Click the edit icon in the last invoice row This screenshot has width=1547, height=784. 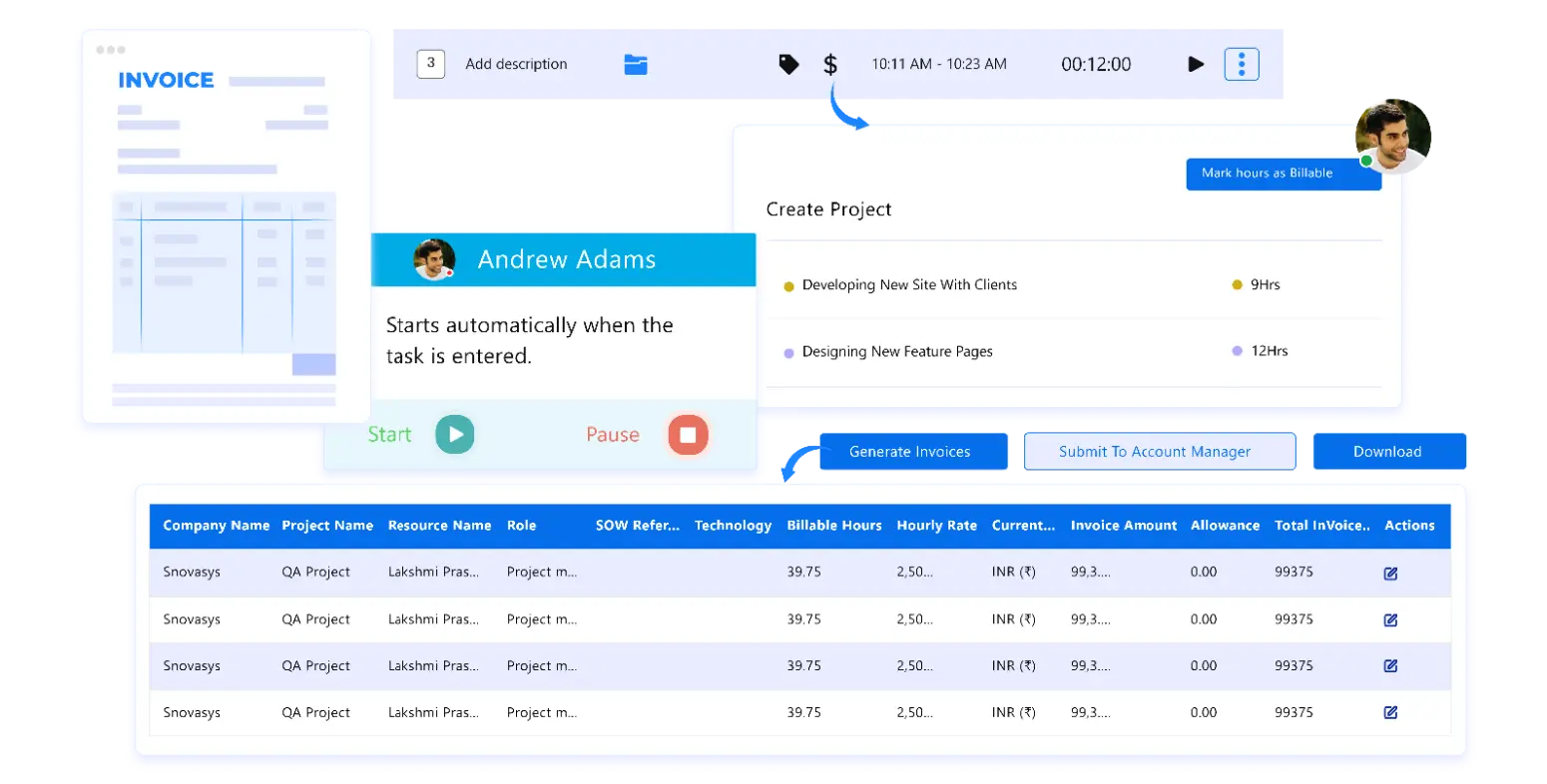(x=1390, y=711)
